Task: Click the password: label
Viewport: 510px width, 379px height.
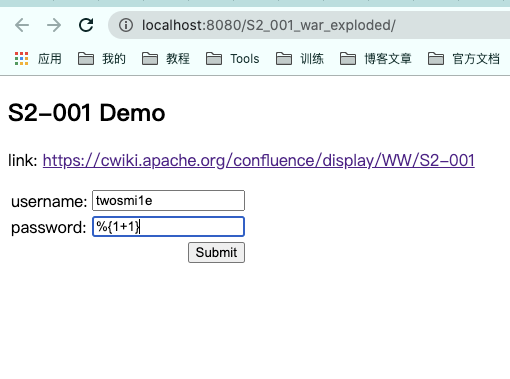Action: [49, 228]
